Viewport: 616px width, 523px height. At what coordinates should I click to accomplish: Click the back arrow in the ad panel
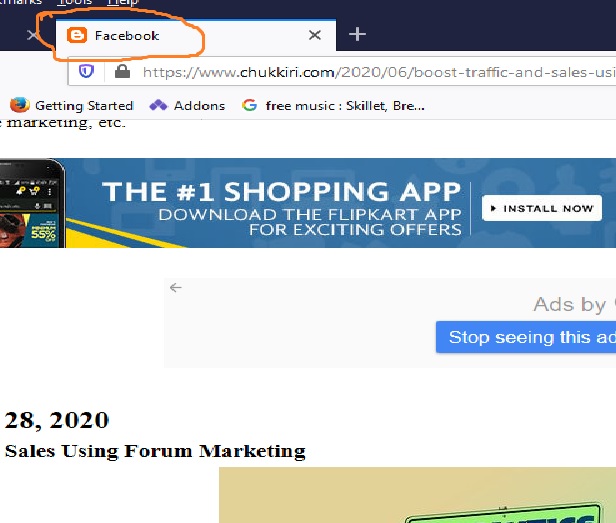click(x=176, y=288)
